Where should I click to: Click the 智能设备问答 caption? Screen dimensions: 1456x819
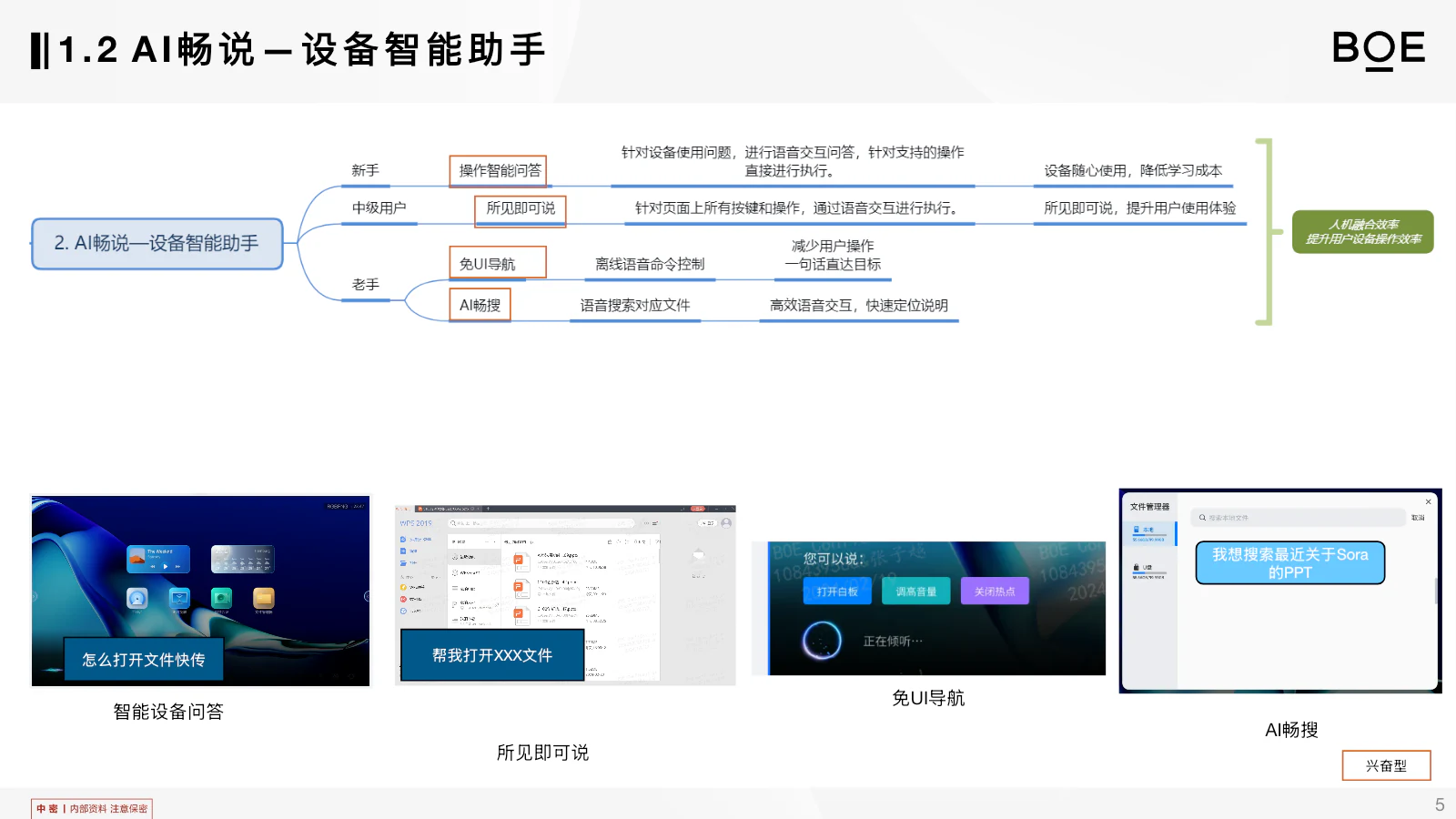(168, 712)
